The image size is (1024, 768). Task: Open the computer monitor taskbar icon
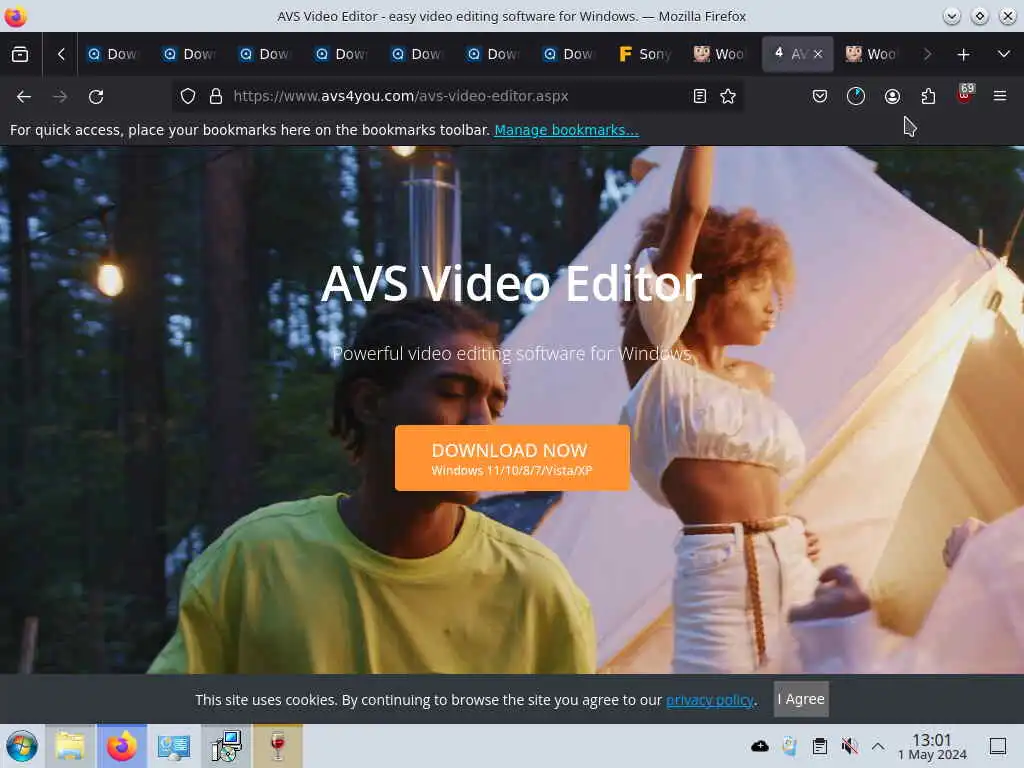(174, 746)
